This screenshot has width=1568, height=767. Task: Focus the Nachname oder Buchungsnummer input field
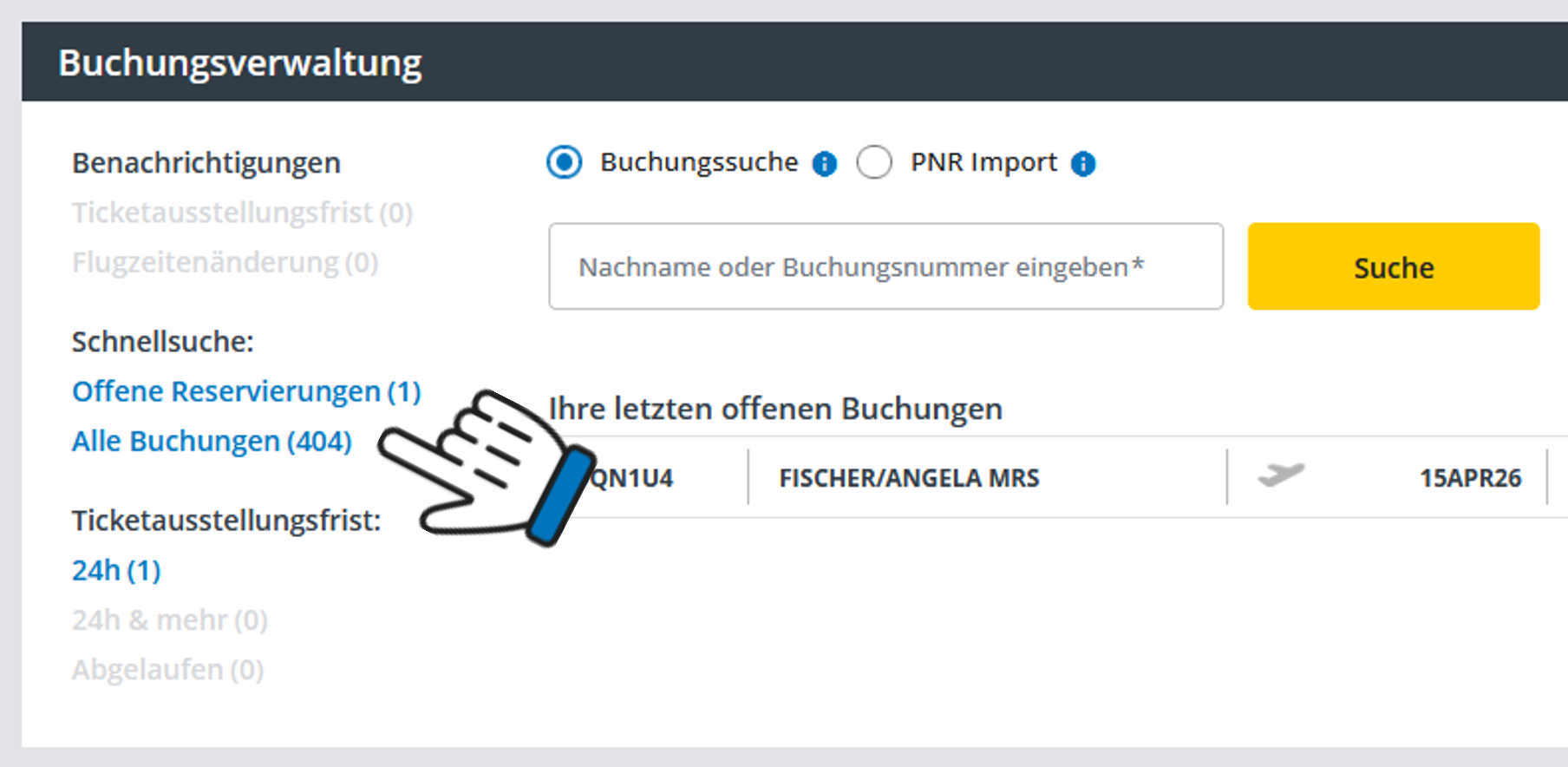[885, 266]
